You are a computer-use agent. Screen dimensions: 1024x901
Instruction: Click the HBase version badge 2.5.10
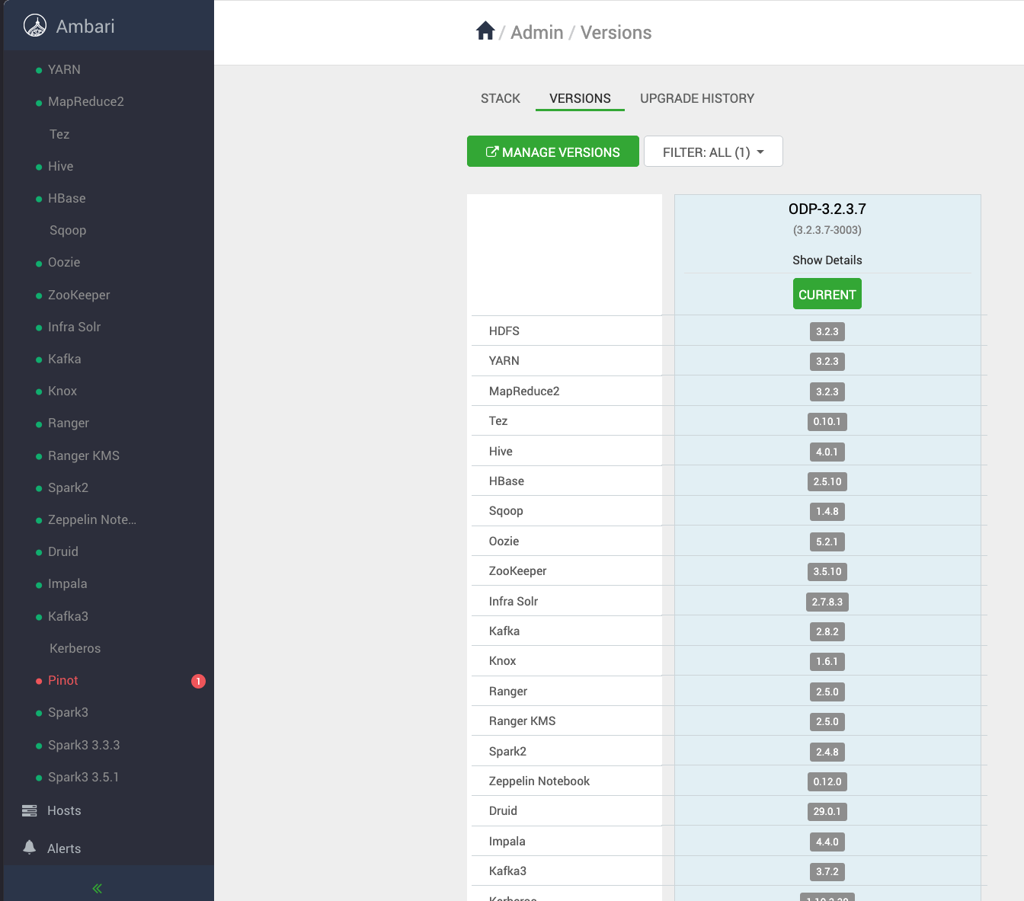pyautogui.click(x=827, y=481)
